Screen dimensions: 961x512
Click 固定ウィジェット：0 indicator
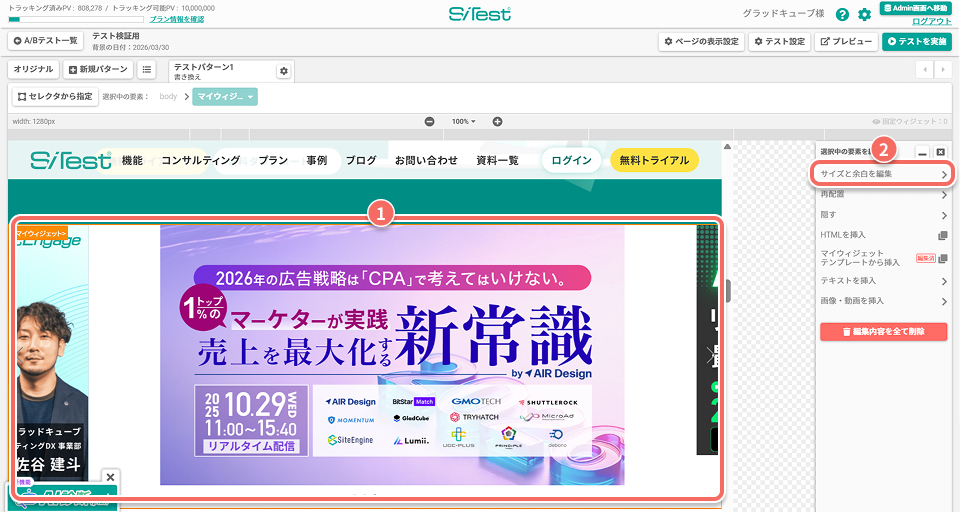910,121
